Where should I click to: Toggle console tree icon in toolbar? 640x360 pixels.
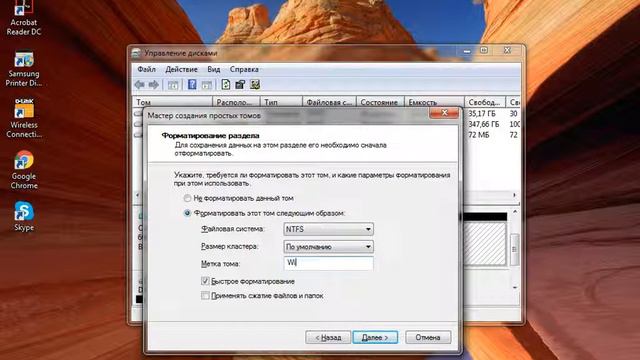pos(173,85)
